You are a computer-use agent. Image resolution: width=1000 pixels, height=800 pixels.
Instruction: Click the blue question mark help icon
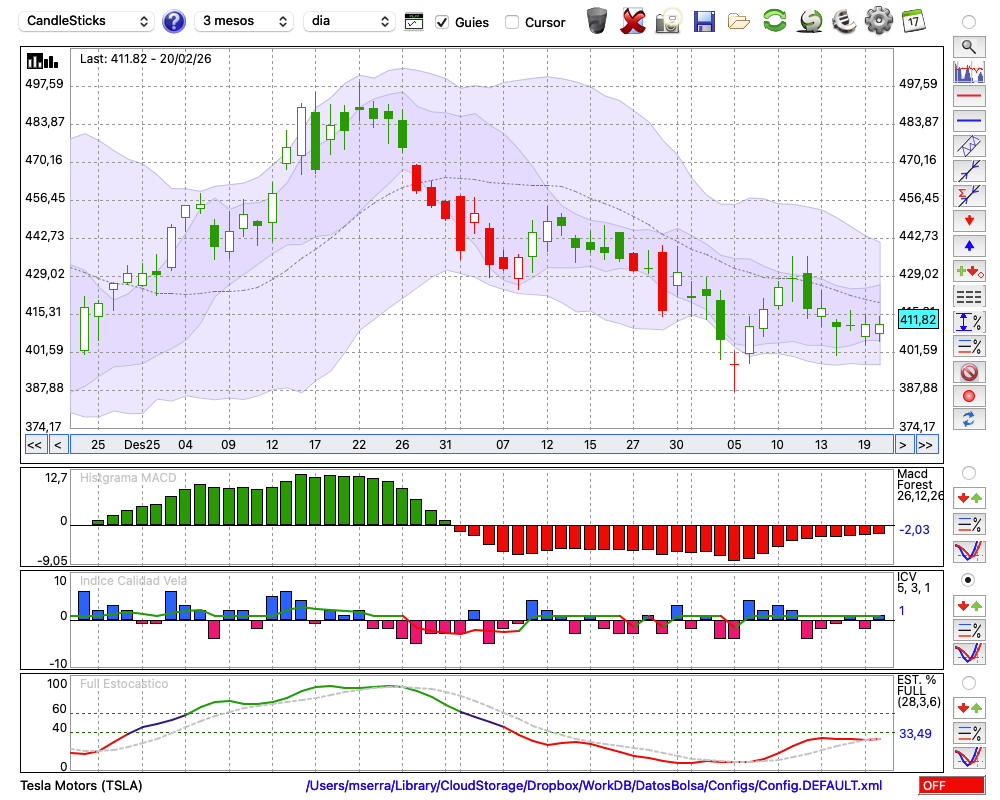tap(174, 21)
